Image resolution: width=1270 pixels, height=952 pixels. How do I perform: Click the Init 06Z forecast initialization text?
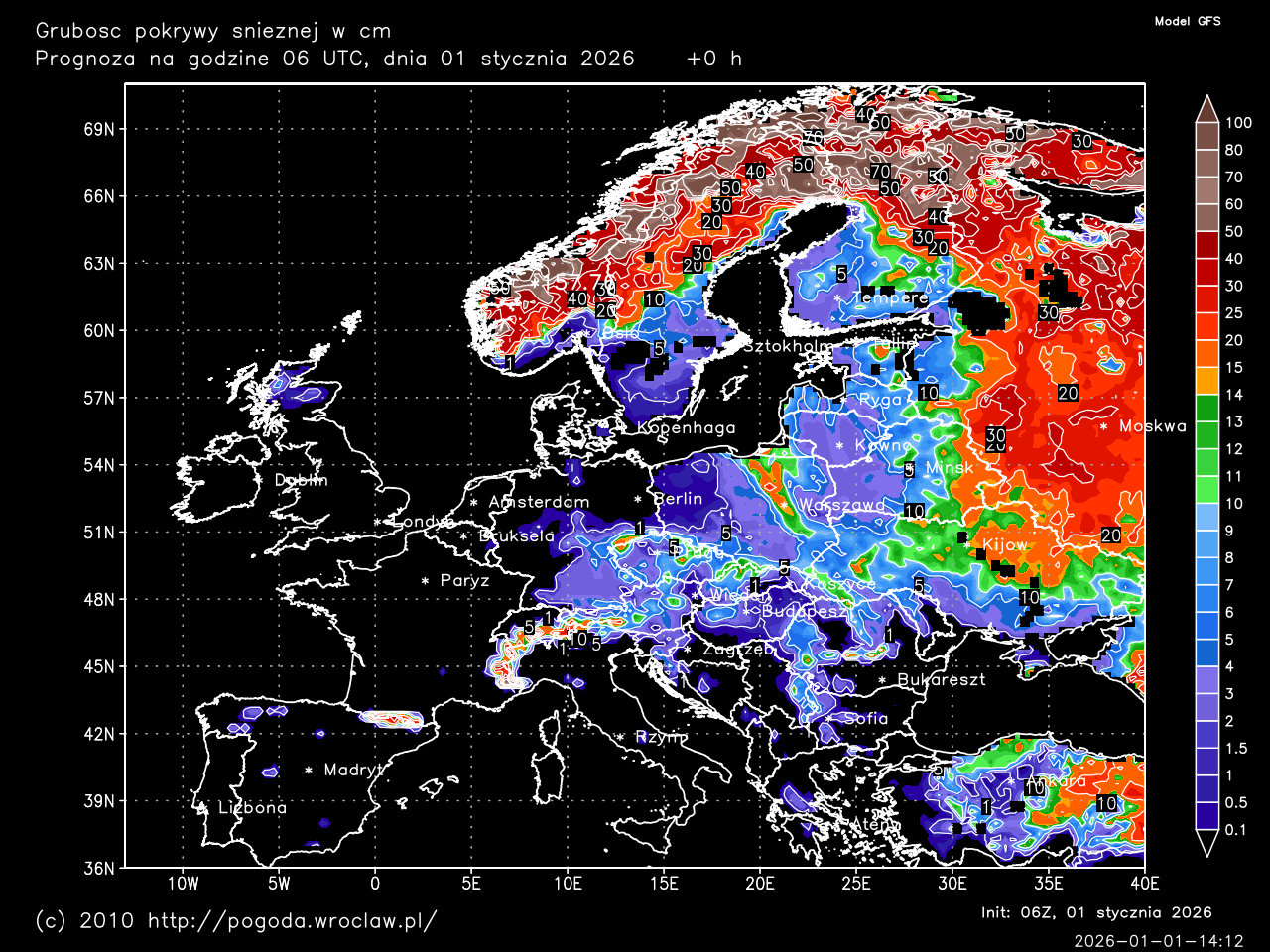(x=1096, y=912)
